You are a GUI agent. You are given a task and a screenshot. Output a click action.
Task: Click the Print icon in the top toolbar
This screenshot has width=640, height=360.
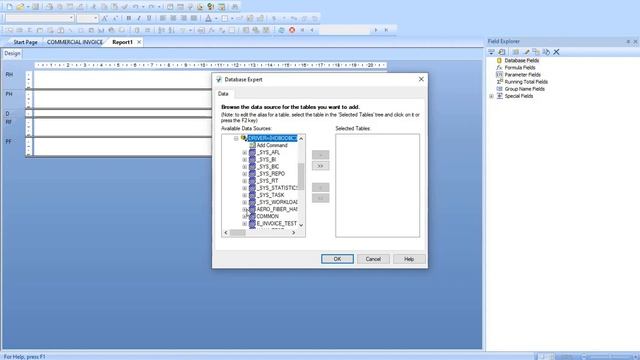point(49,7)
